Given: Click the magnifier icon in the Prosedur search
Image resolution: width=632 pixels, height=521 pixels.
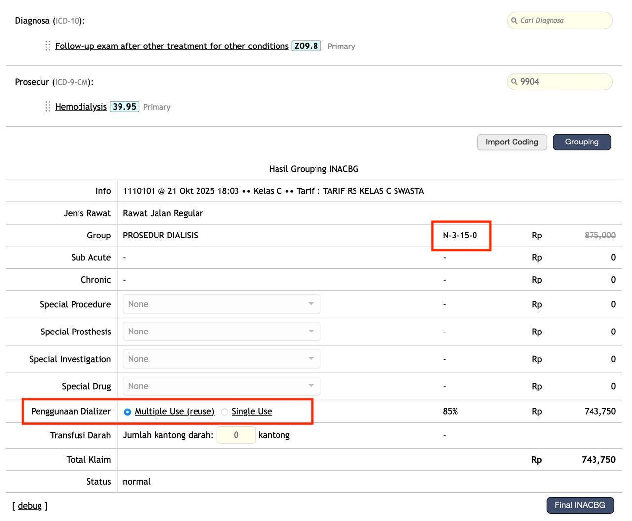Looking at the screenshot, I should (x=514, y=82).
